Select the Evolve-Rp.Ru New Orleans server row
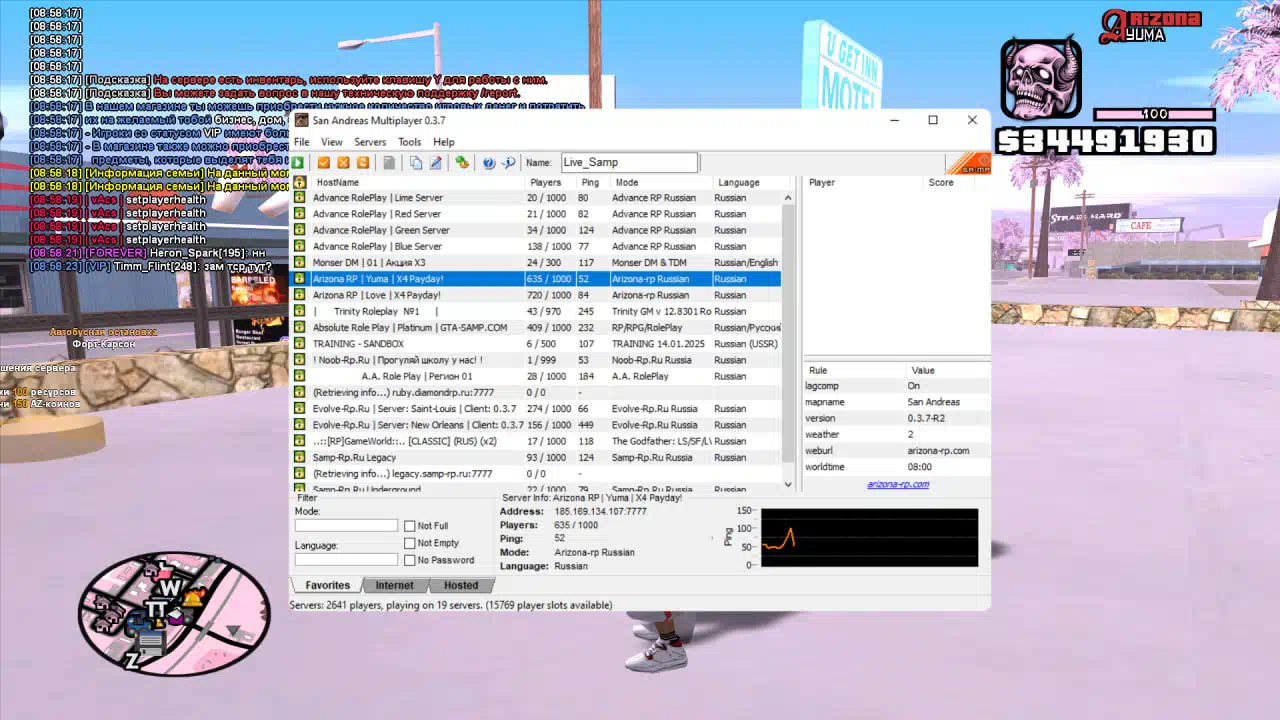This screenshot has height=720, width=1280. click(x=535, y=425)
